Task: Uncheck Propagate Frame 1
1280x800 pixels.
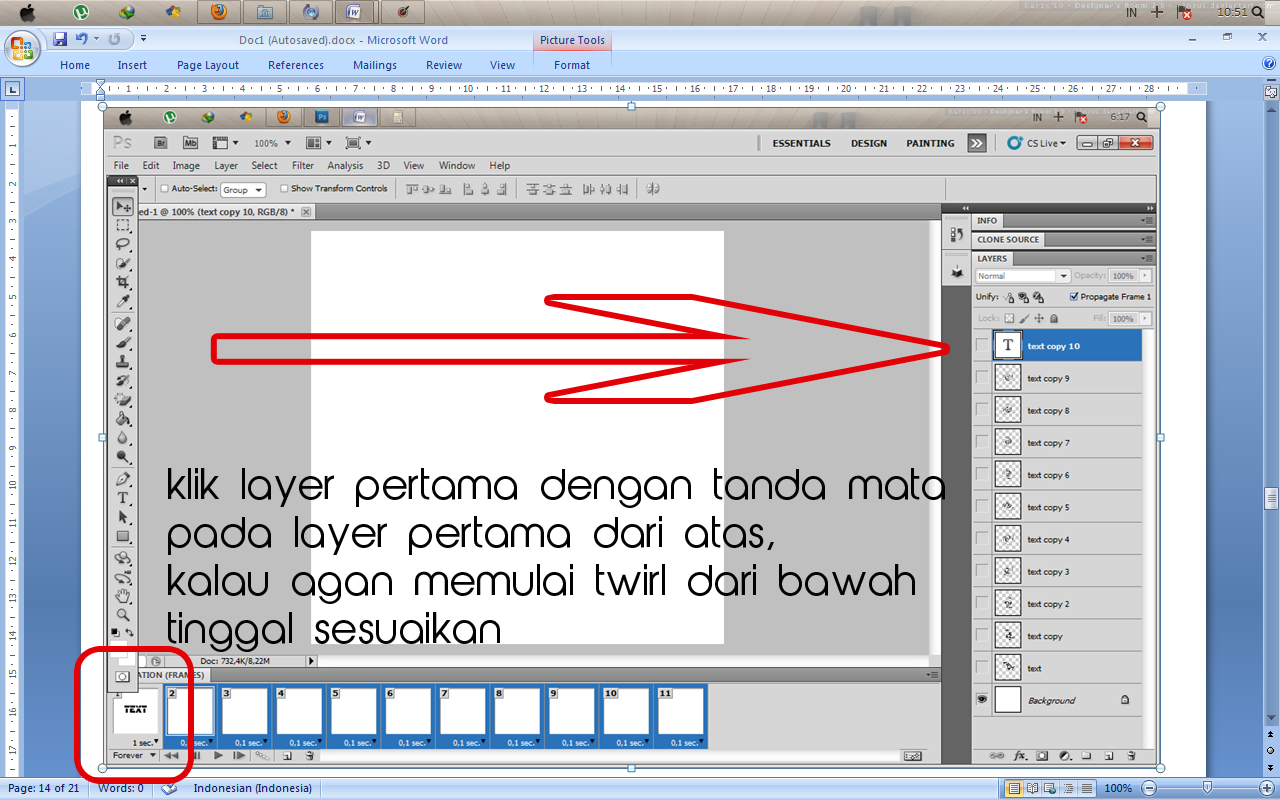Action: point(1076,296)
